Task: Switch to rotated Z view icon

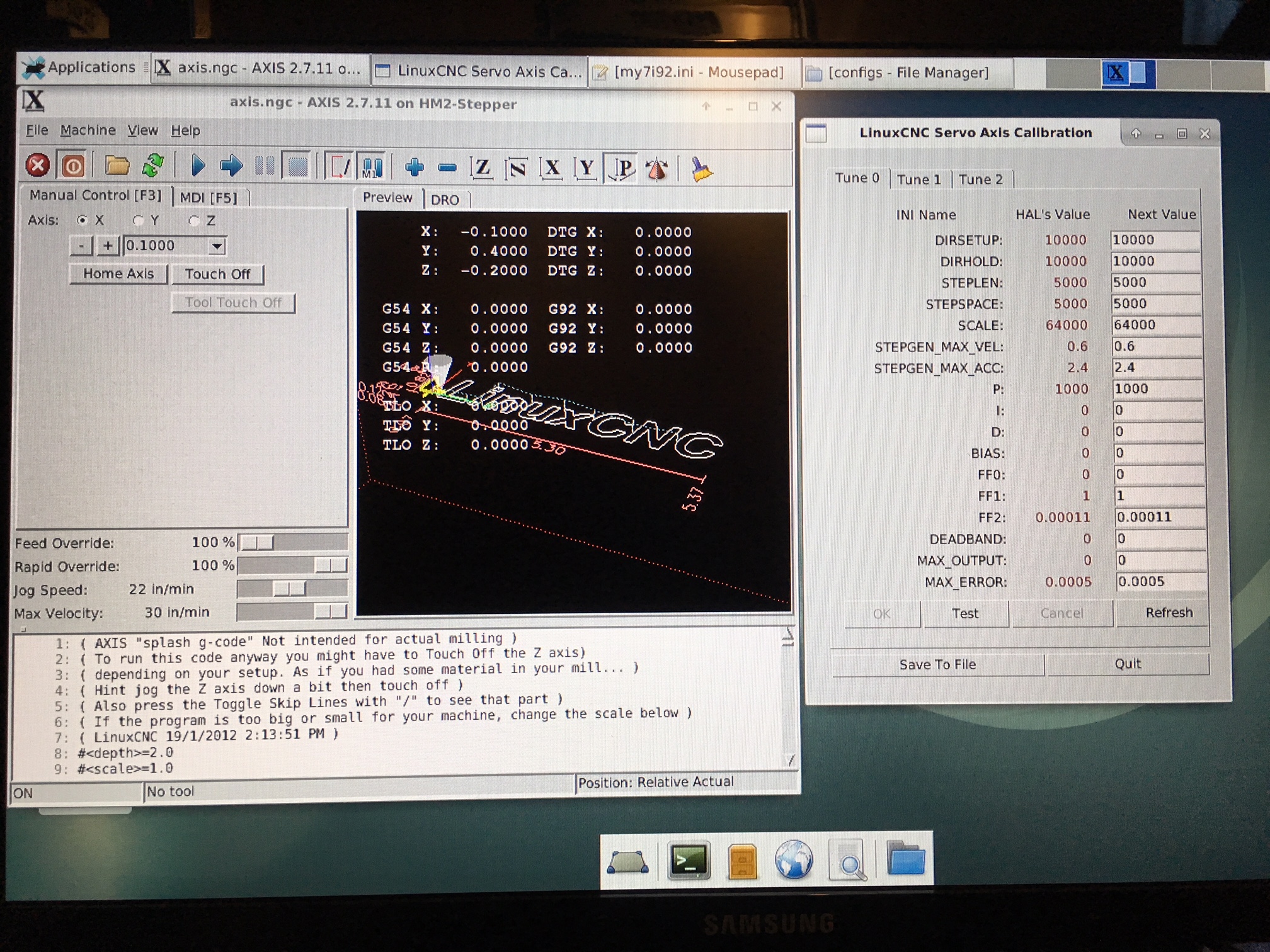Action: coord(517,169)
